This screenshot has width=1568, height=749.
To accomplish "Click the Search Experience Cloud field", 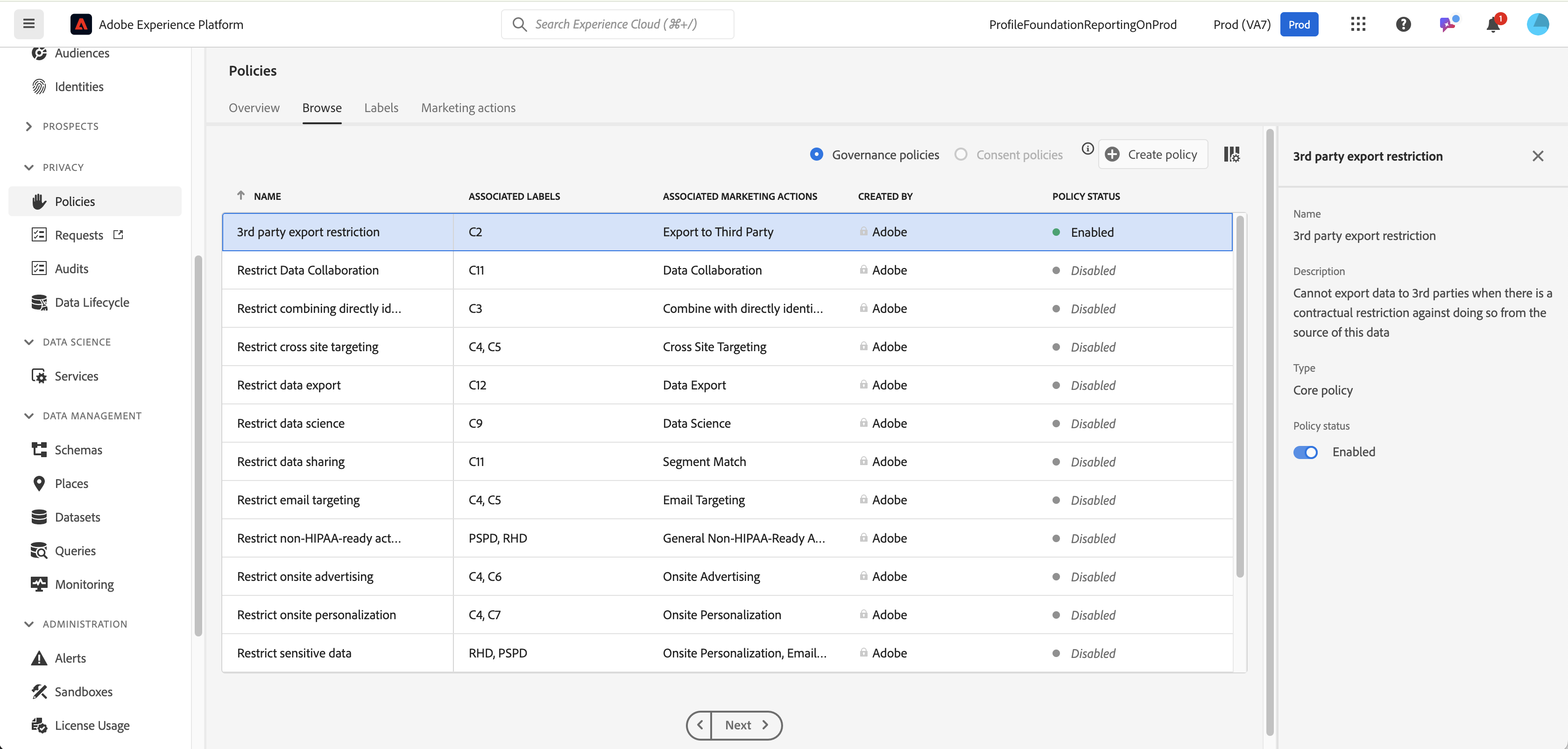I will pos(617,24).
